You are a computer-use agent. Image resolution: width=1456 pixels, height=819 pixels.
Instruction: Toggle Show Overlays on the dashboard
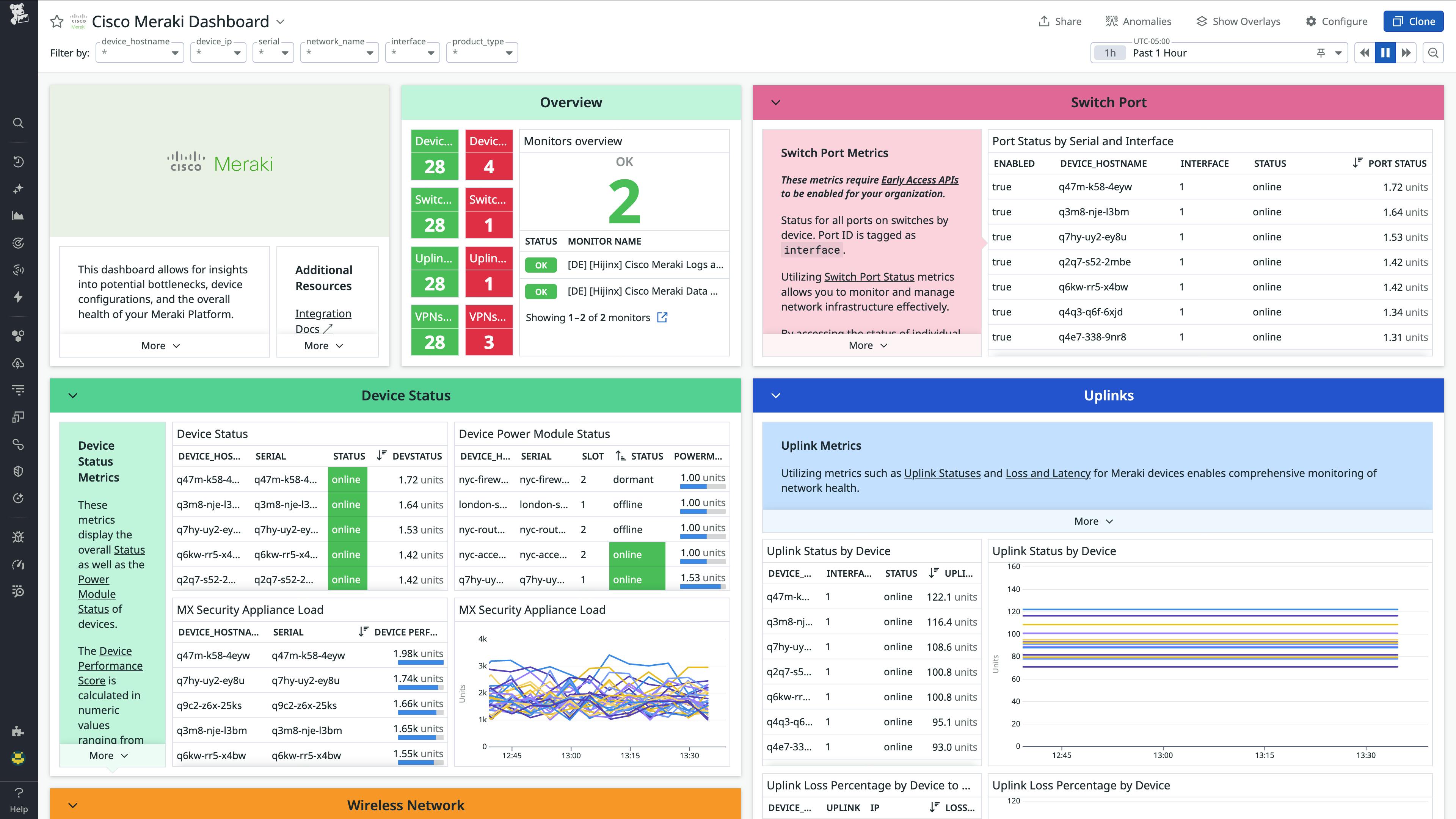coord(1238,21)
